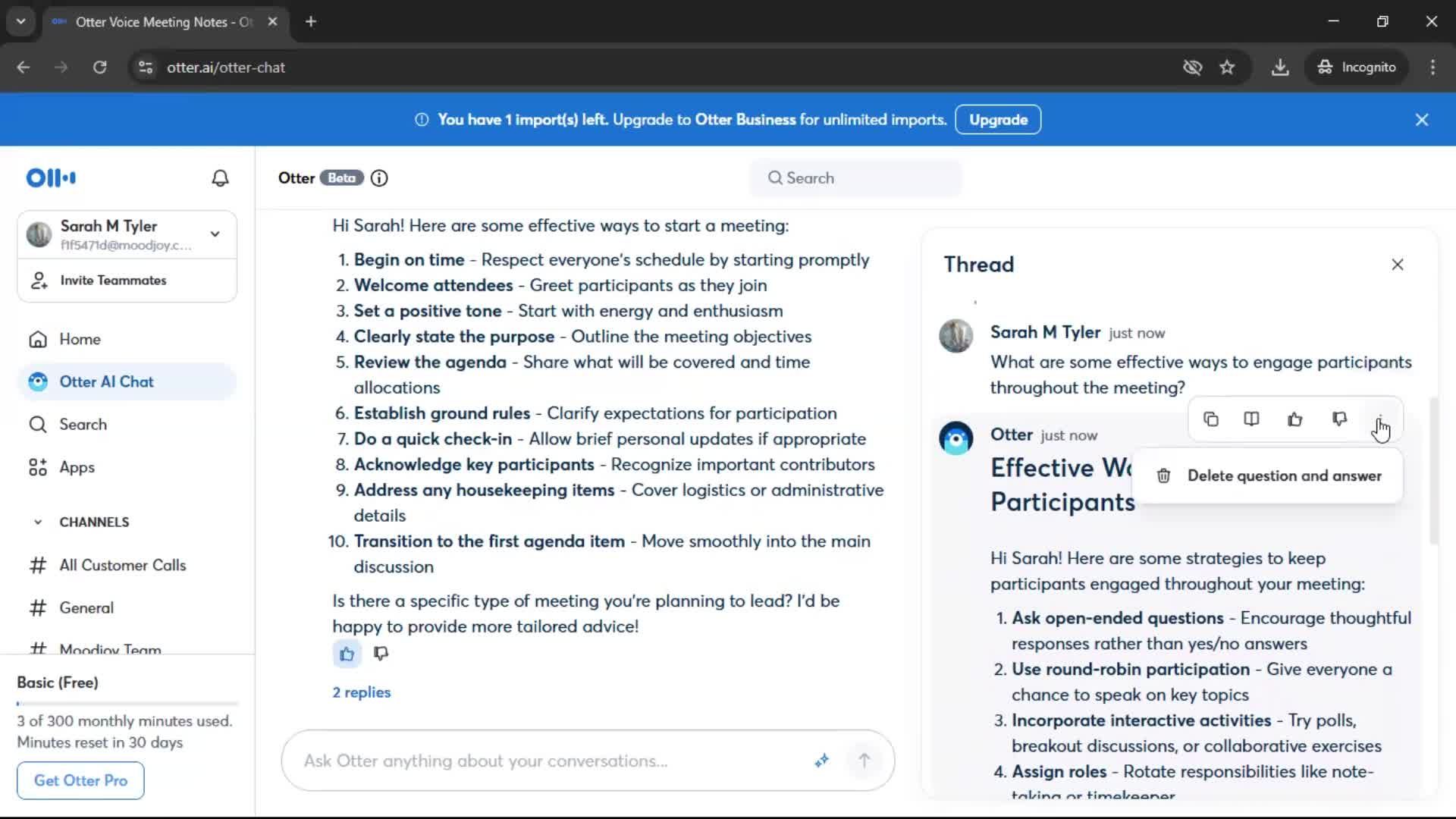Click the monthly minutes usage bar
Viewport: 1456px width, 819px height.
tap(127, 704)
